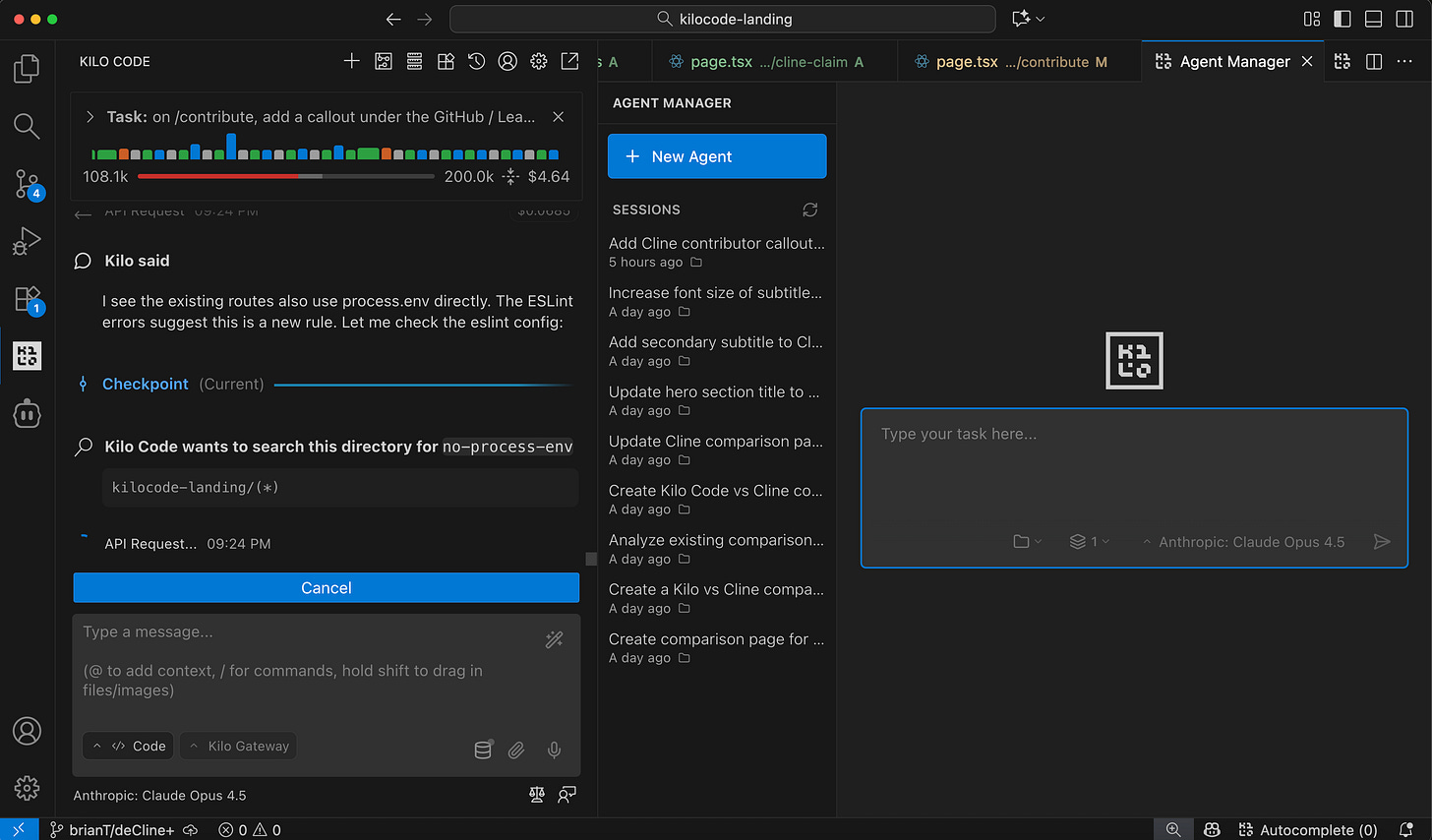Toggle the secondary side bar layout
Screen dimensions: 1432x840
pyautogui.click(x=1404, y=19)
